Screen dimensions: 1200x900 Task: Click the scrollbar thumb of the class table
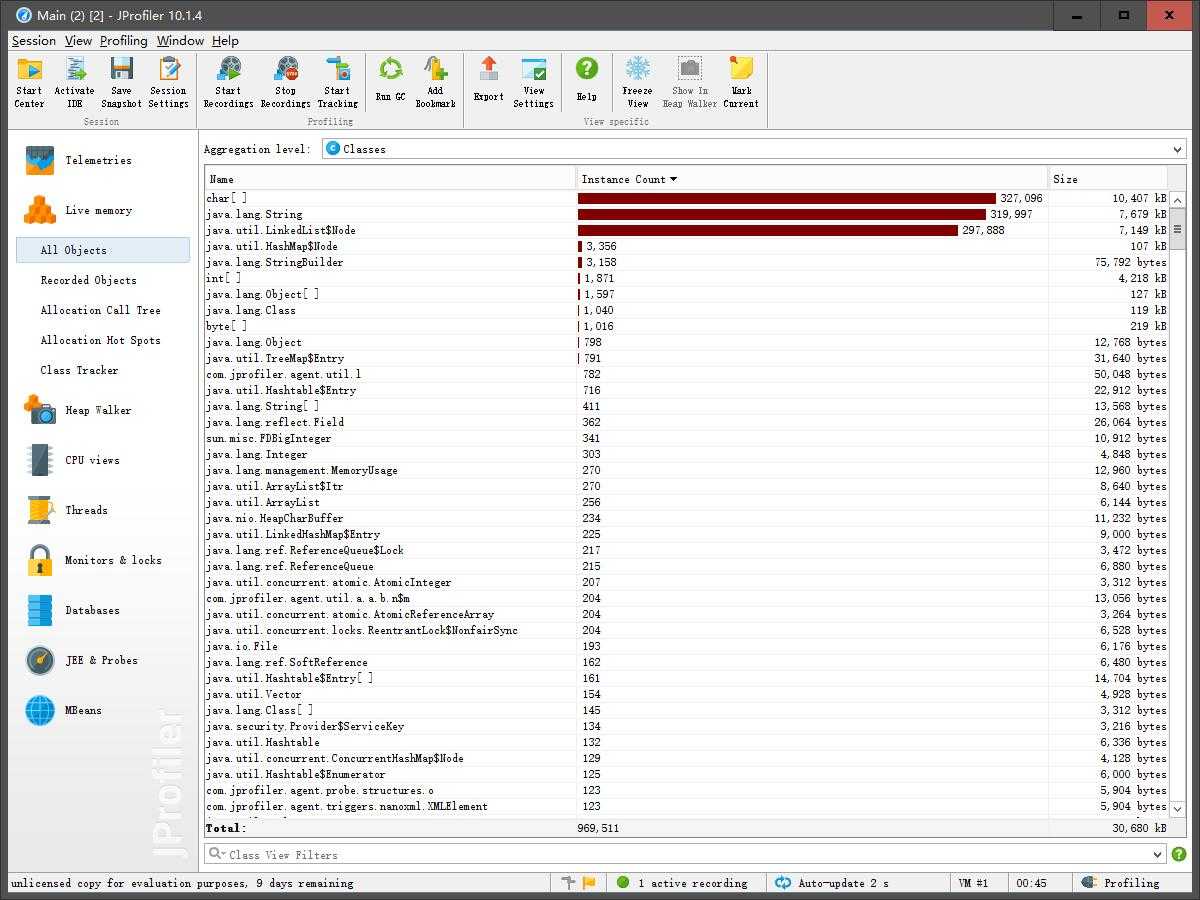pyautogui.click(x=1177, y=229)
